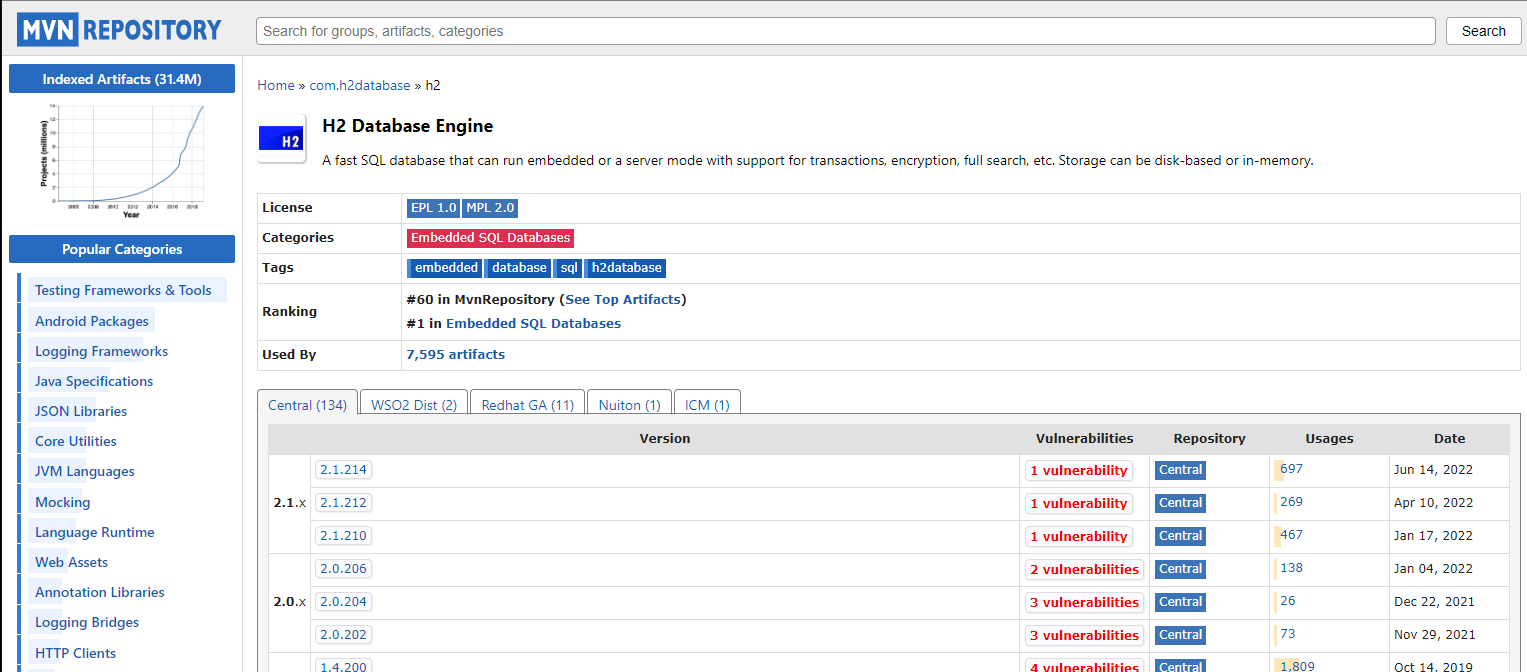Image resolution: width=1527 pixels, height=672 pixels.
Task: View 3 vulnerabilities for version 2.0.202
Action: pos(1085,635)
